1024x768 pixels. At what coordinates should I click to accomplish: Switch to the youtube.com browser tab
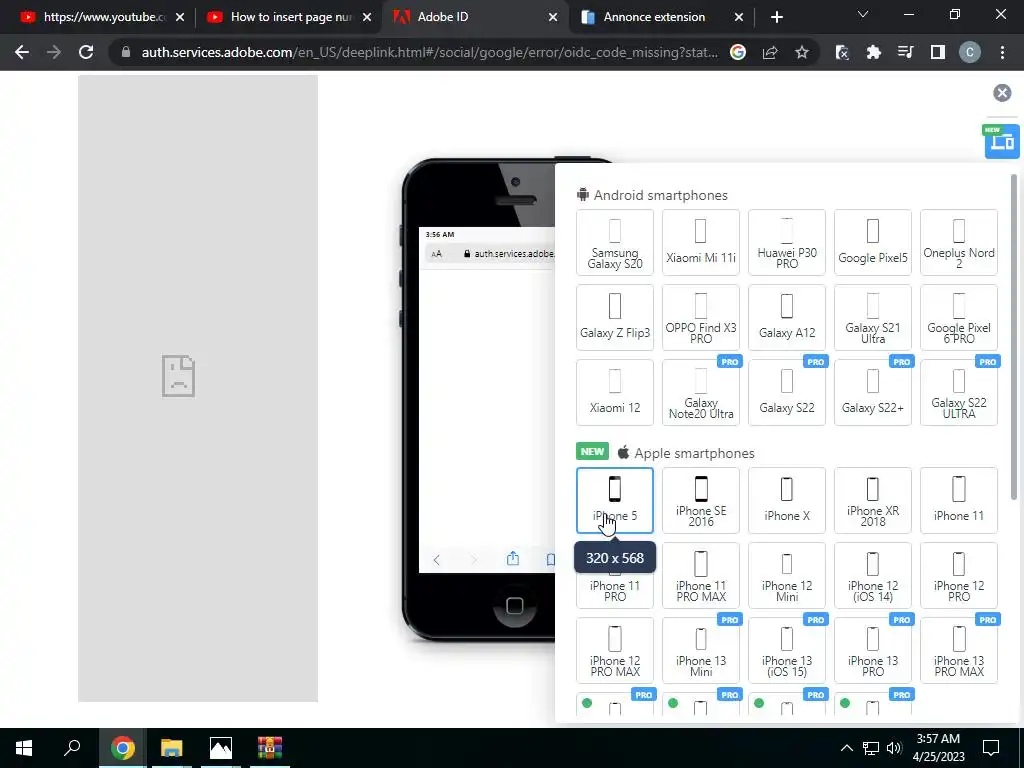pyautogui.click(x=103, y=17)
